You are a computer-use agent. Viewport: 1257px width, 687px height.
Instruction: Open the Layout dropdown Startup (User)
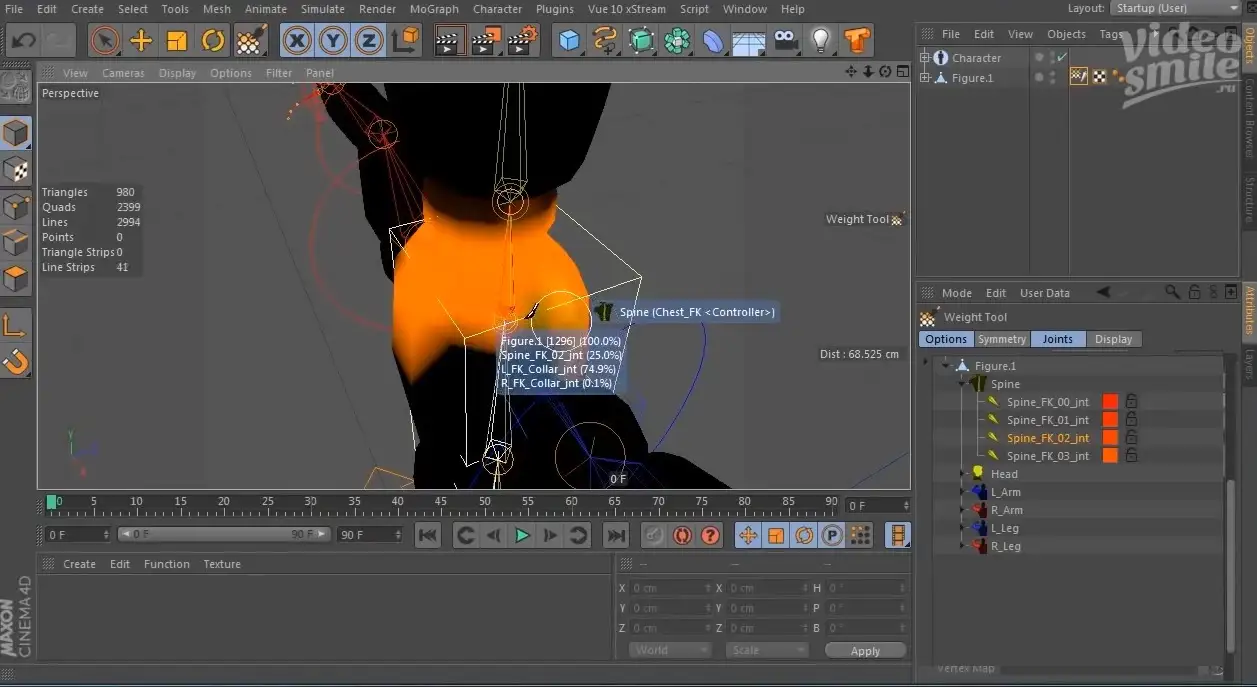point(1176,8)
